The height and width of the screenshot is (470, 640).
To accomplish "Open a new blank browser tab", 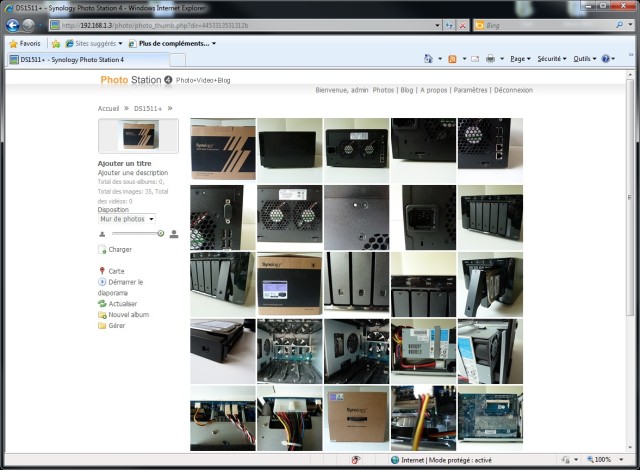I will pyautogui.click(x=177, y=60).
